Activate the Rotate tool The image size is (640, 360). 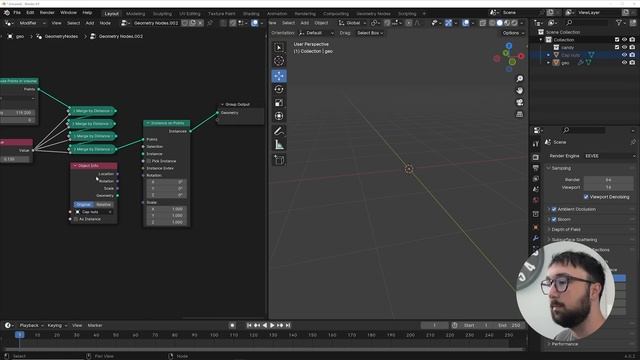(x=279, y=89)
